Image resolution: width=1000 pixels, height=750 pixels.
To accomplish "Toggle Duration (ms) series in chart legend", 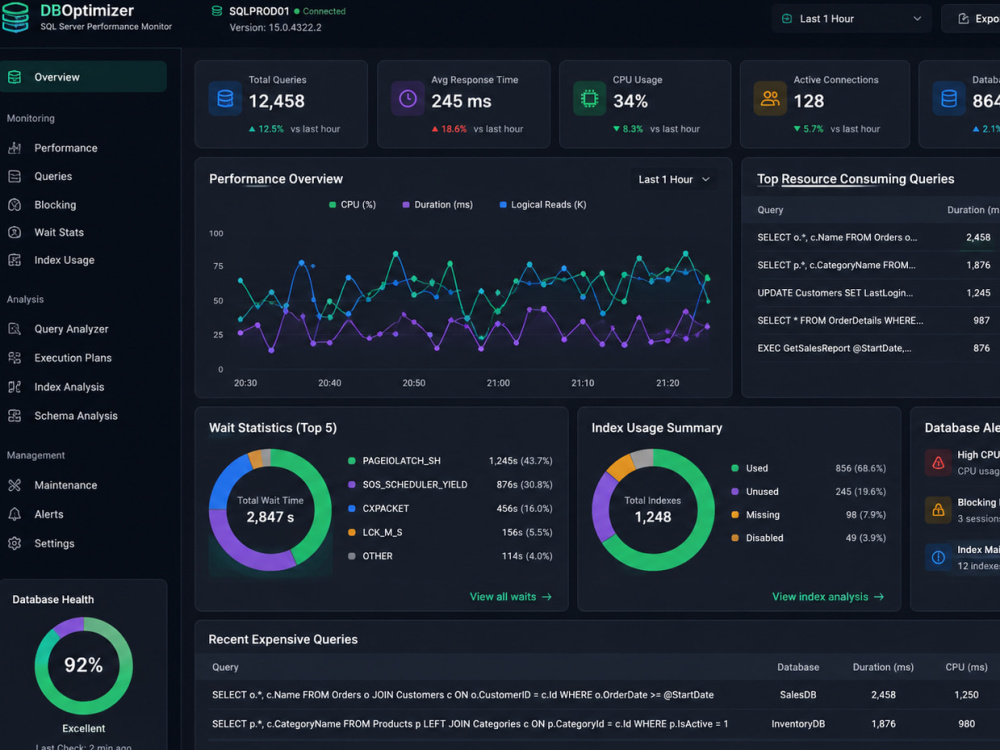I will pos(438,205).
